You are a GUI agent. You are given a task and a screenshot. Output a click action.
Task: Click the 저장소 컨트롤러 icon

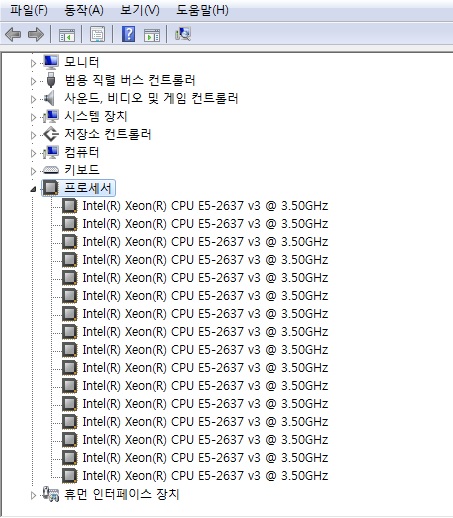[x=51, y=134]
